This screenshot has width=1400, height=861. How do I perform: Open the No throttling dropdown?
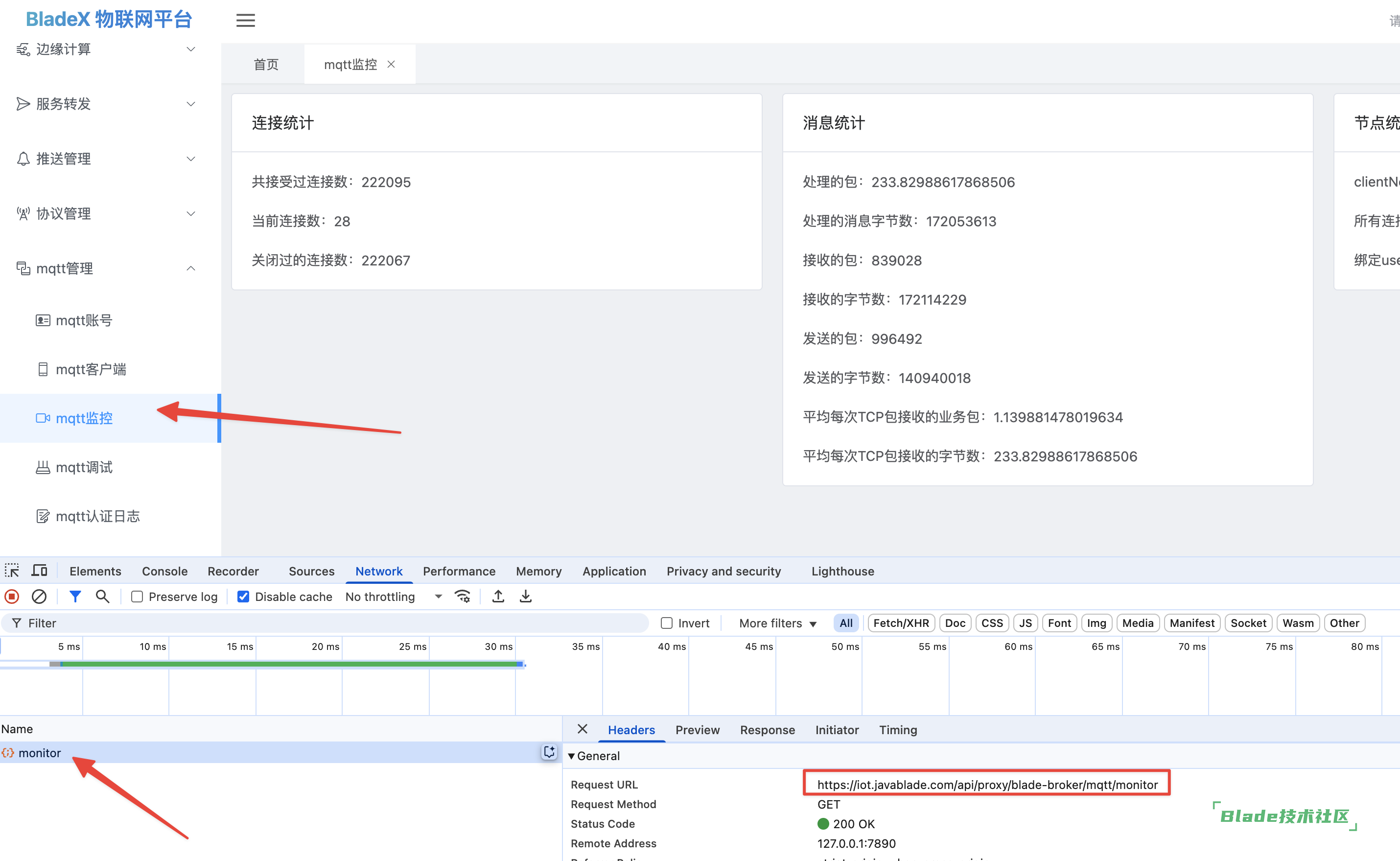(x=394, y=597)
